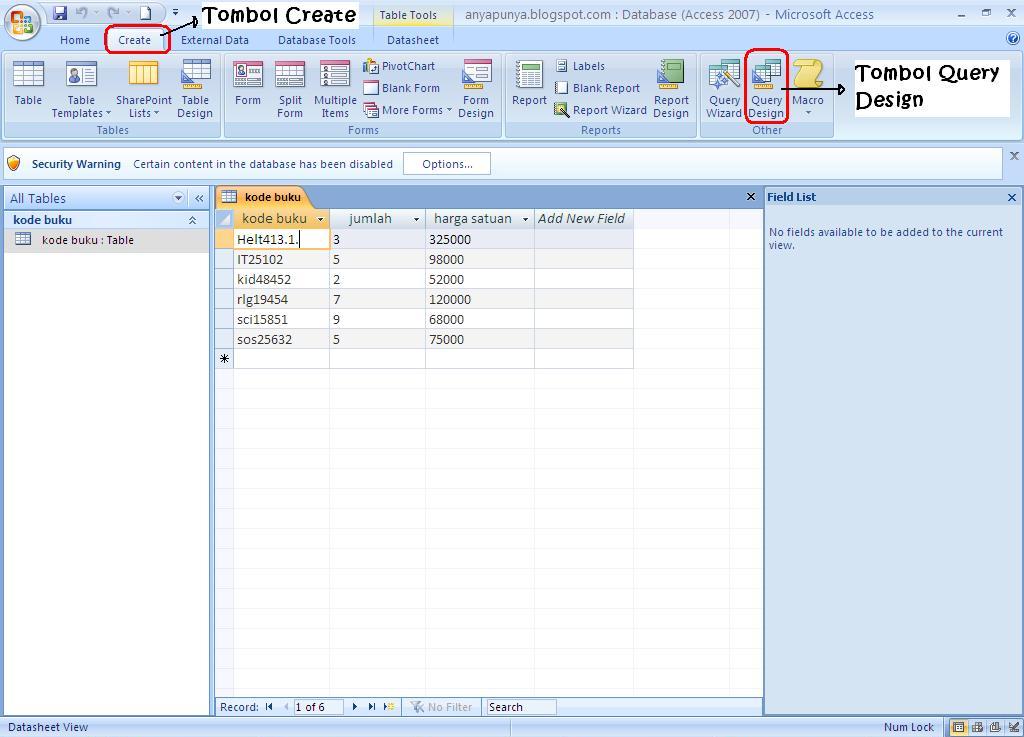This screenshot has height=737, width=1024.
Task: Select the Split Form tool
Action: pyautogui.click(x=290, y=89)
